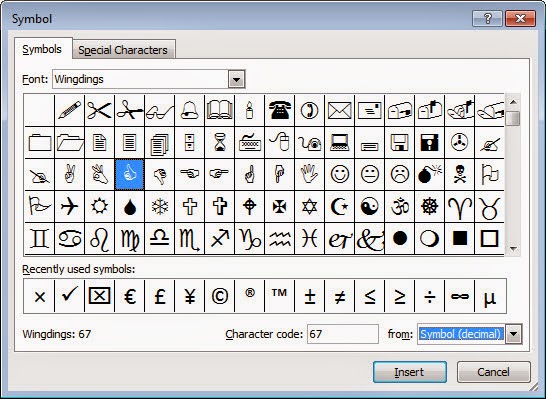546x399 pixels.
Task: Pick the candle symbol
Action: (249, 110)
